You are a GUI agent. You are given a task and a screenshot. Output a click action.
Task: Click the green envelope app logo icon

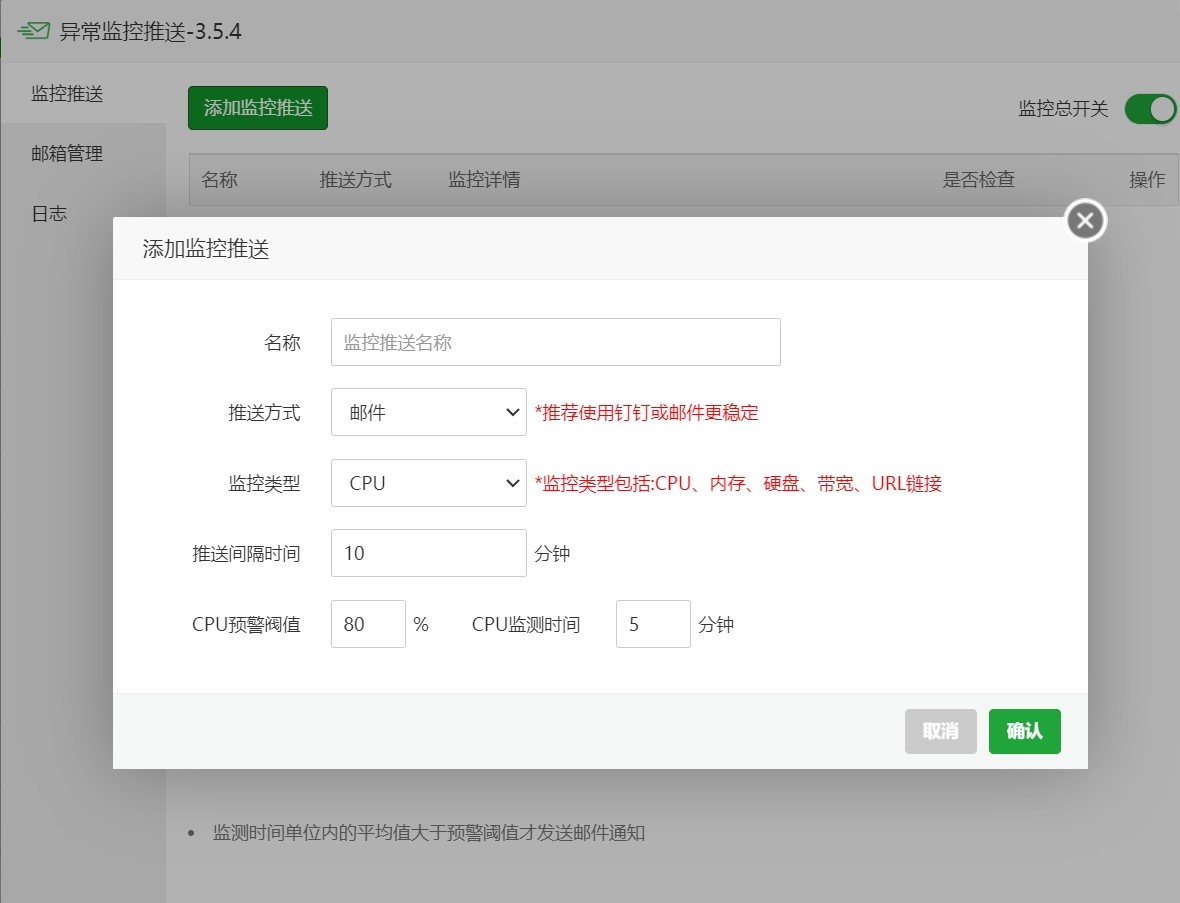coord(33,30)
